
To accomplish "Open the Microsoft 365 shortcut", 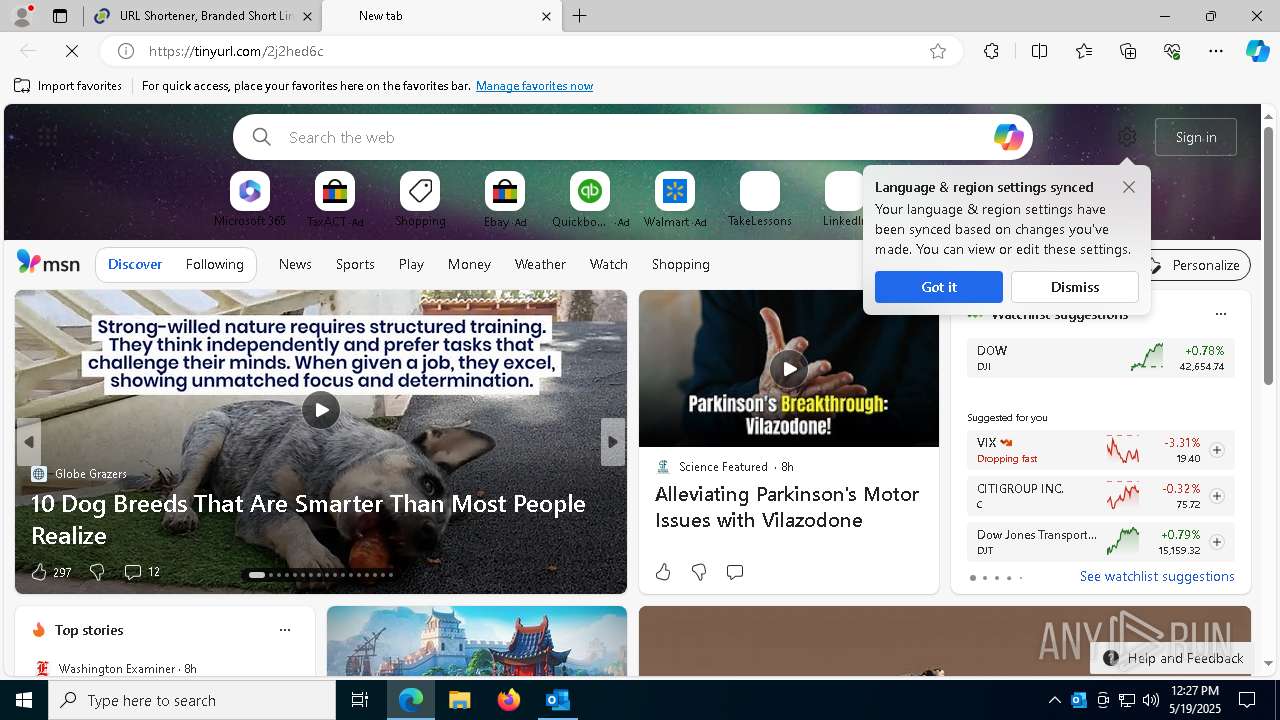I will (250, 199).
